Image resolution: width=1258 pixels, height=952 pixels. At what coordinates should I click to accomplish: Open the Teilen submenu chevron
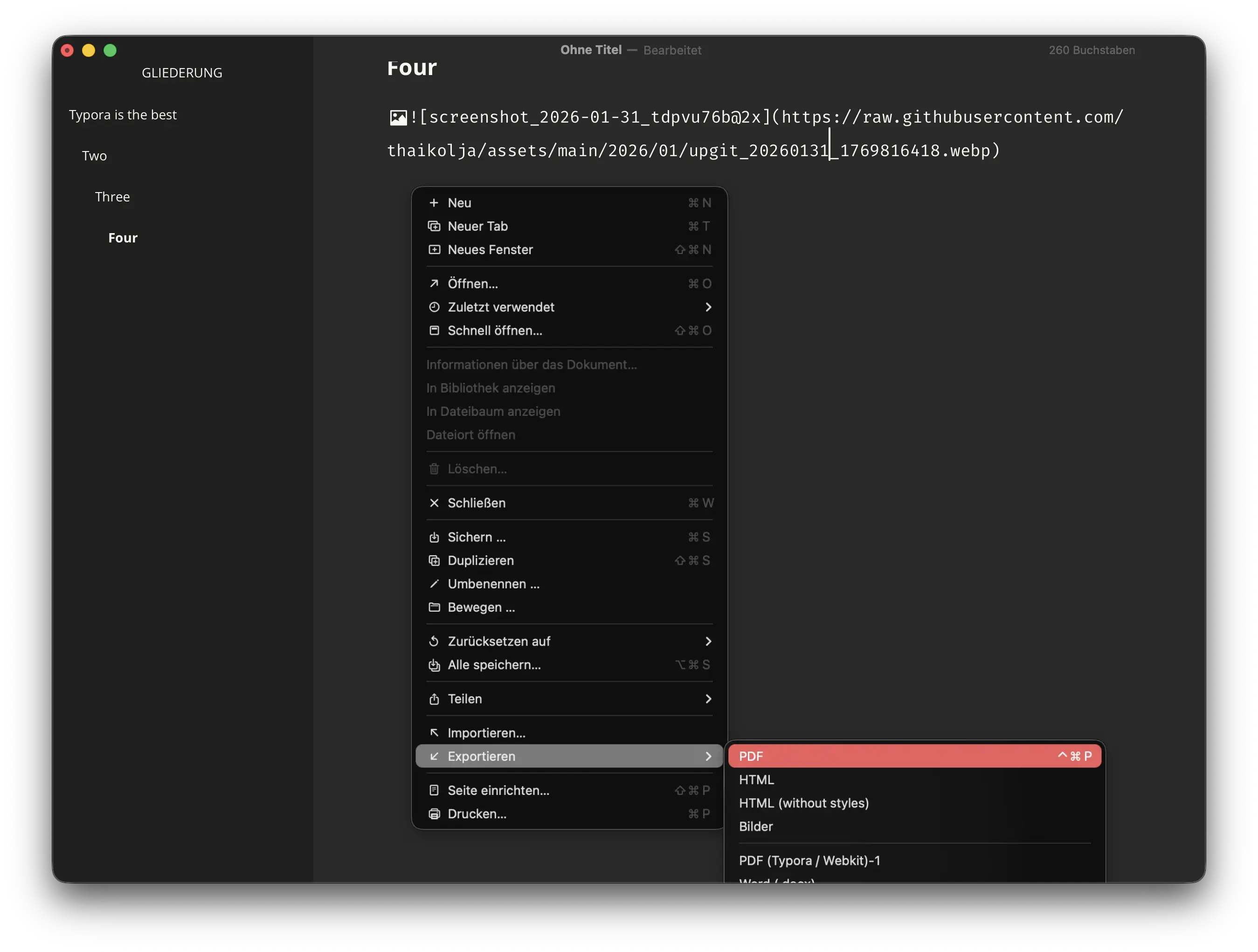pyautogui.click(x=708, y=699)
